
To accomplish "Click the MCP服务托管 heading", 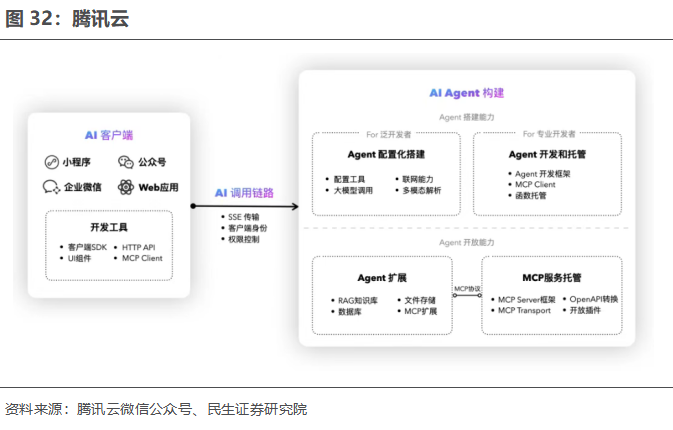I will pyautogui.click(x=552, y=278).
